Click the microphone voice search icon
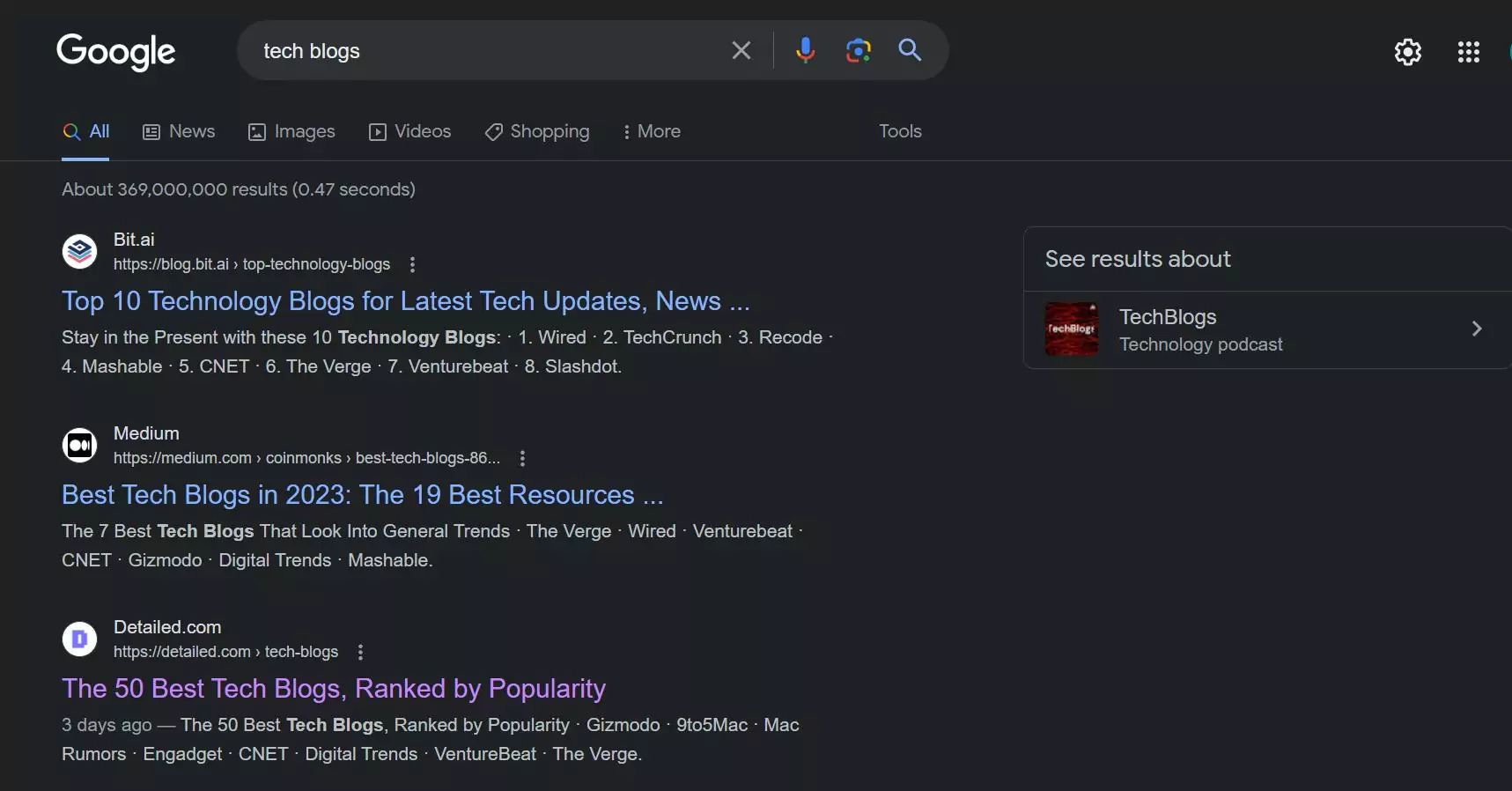This screenshot has width=1512, height=791. [805, 50]
